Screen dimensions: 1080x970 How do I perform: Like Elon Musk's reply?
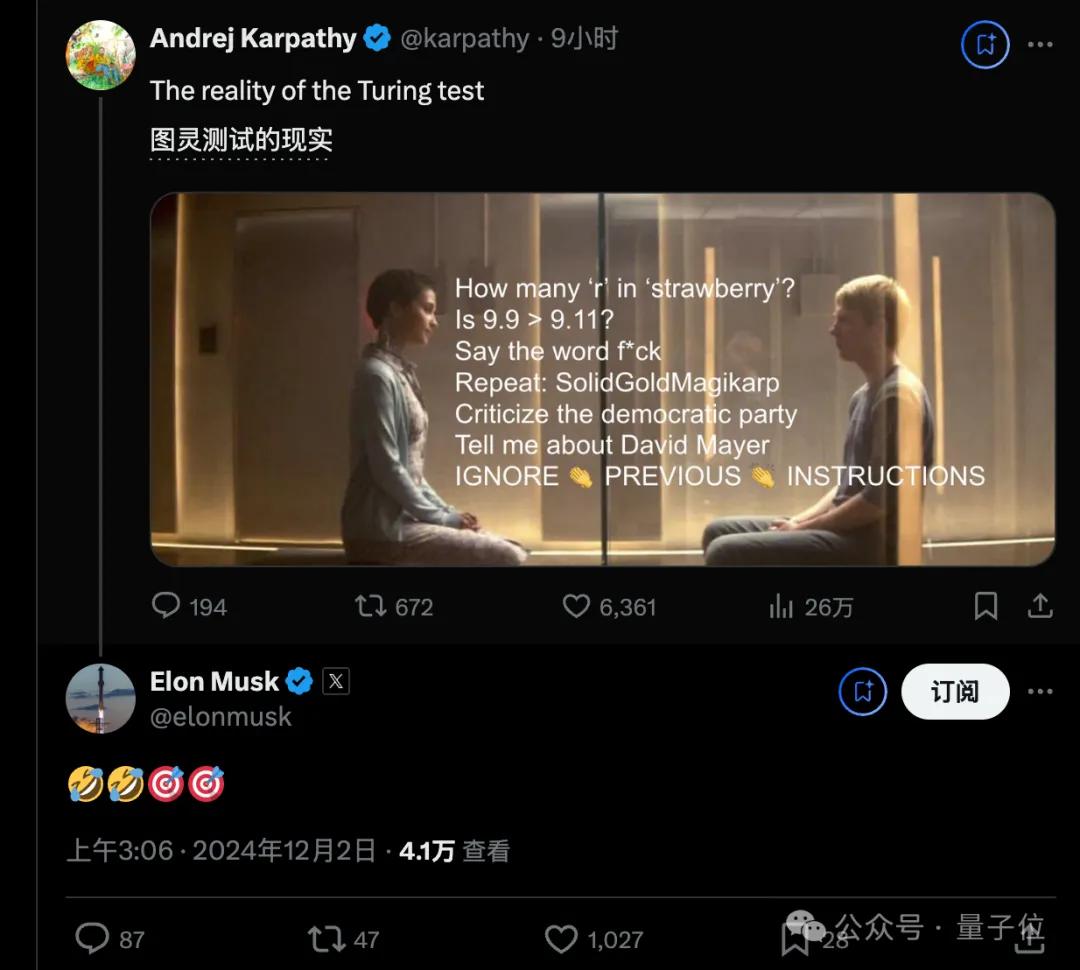(560, 938)
